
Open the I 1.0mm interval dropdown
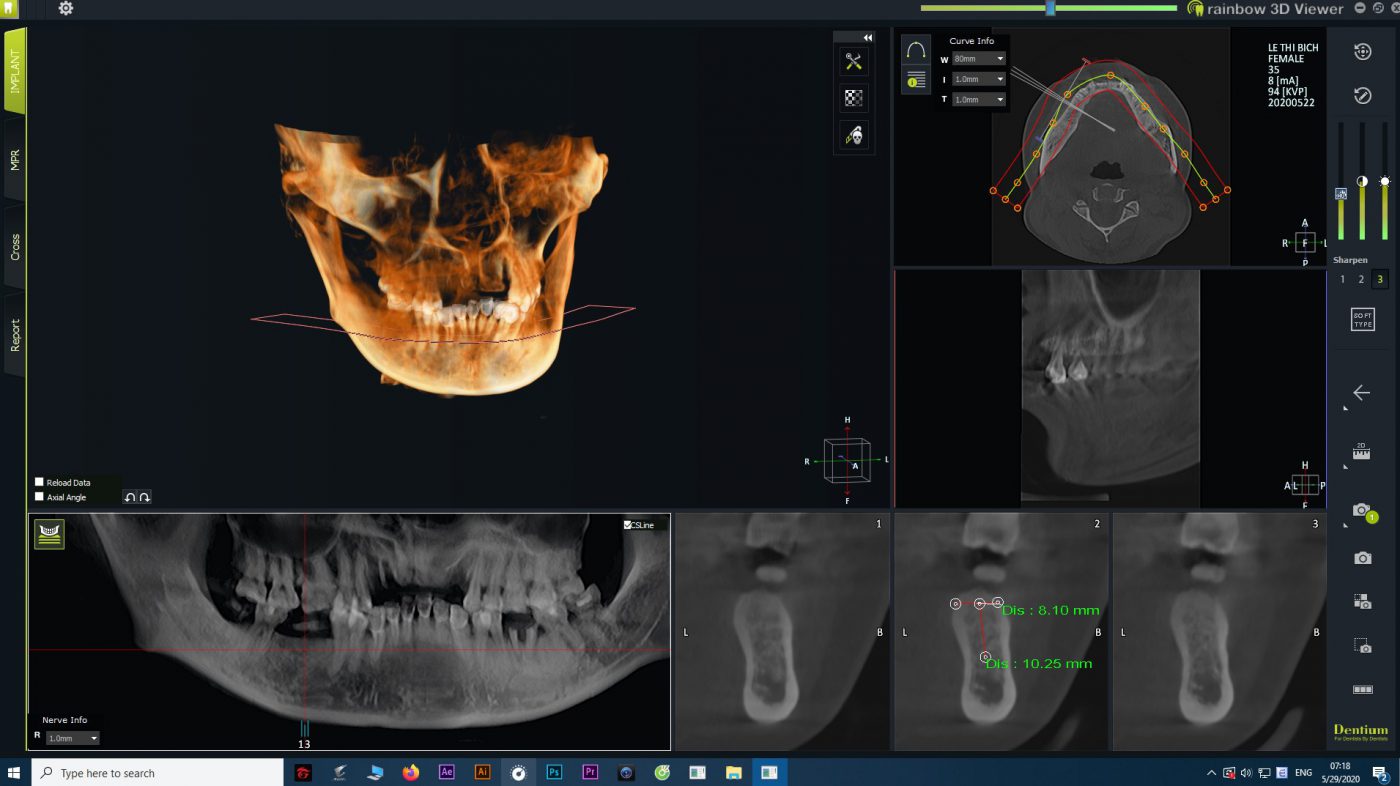pos(979,79)
